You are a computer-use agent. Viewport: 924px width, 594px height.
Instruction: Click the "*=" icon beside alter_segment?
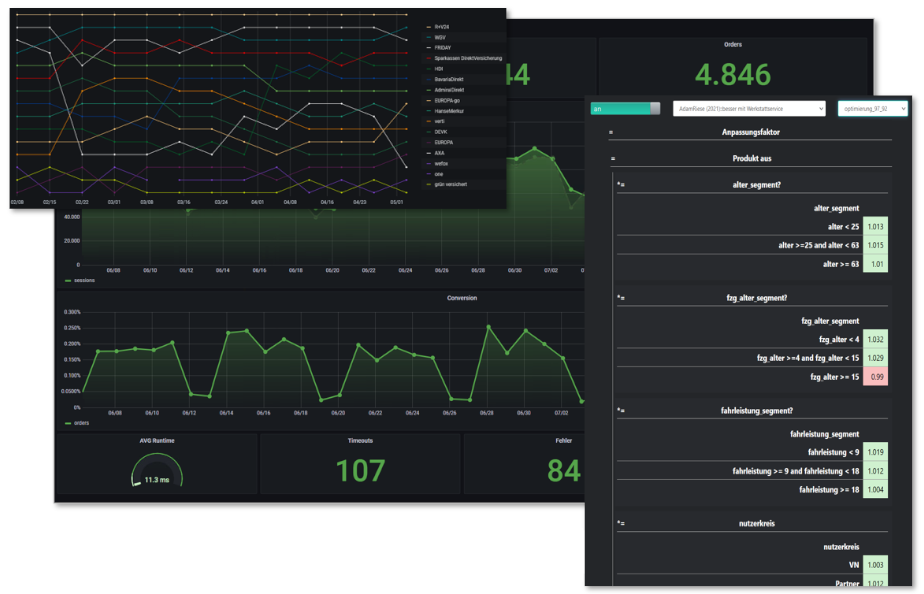(621, 184)
